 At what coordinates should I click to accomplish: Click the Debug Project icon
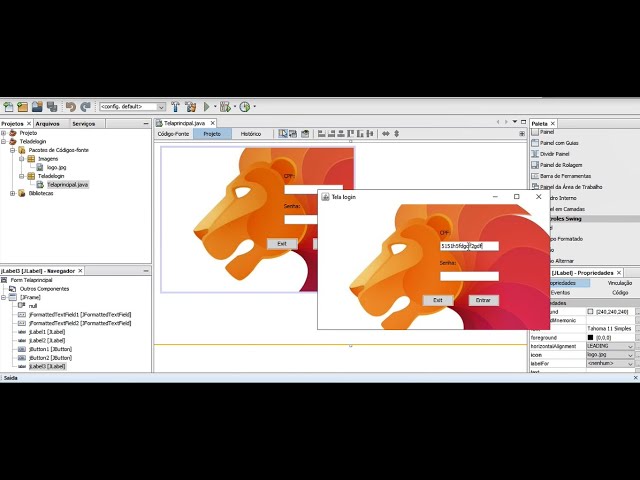pos(225,107)
